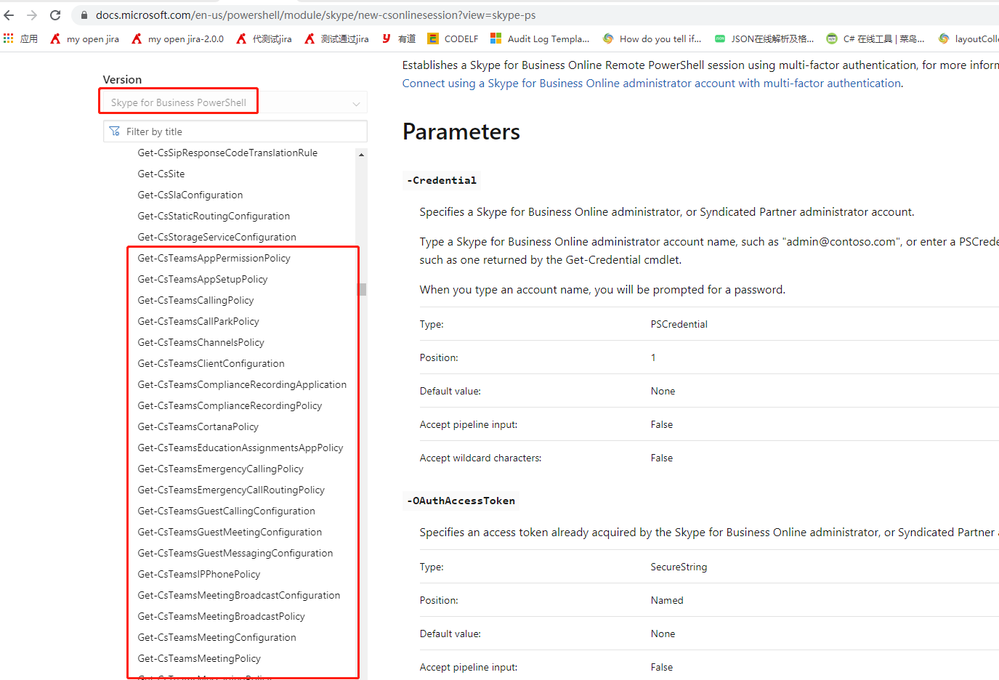
Task: Open the 'my open jira-2.0.0' bookmark
Action: 178,39
